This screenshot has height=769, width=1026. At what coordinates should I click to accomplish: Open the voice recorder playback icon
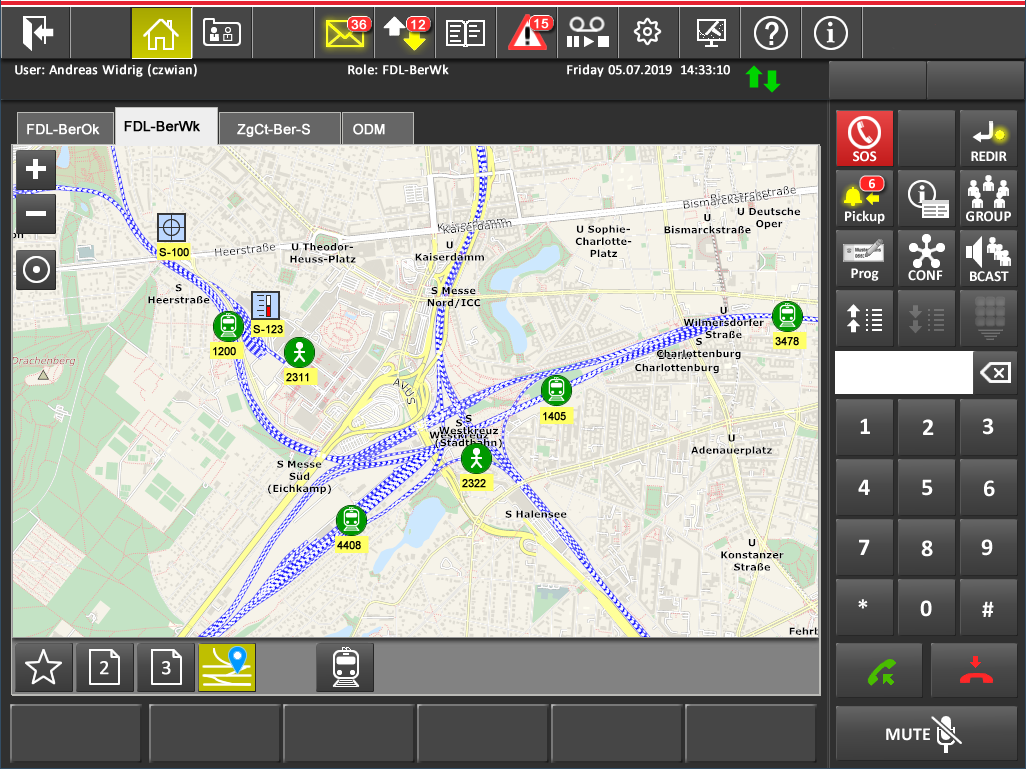click(x=587, y=33)
